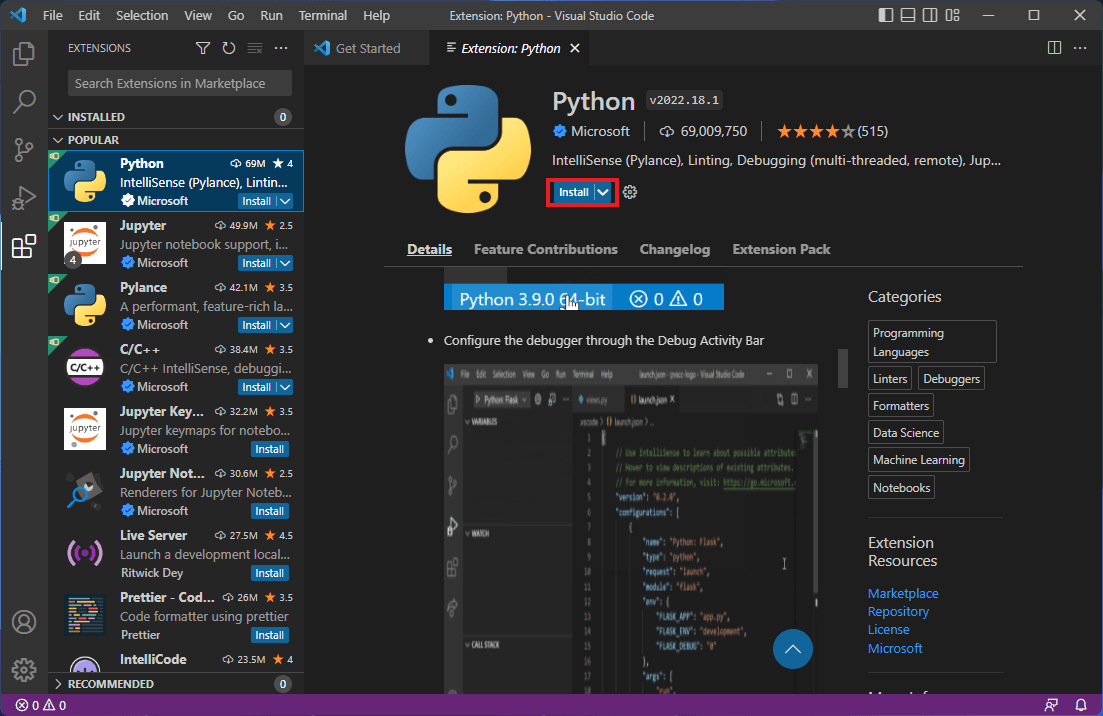This screenshot has height=716, width=1103.
Task: Open the Selection menu
Action: click(142, 15)
